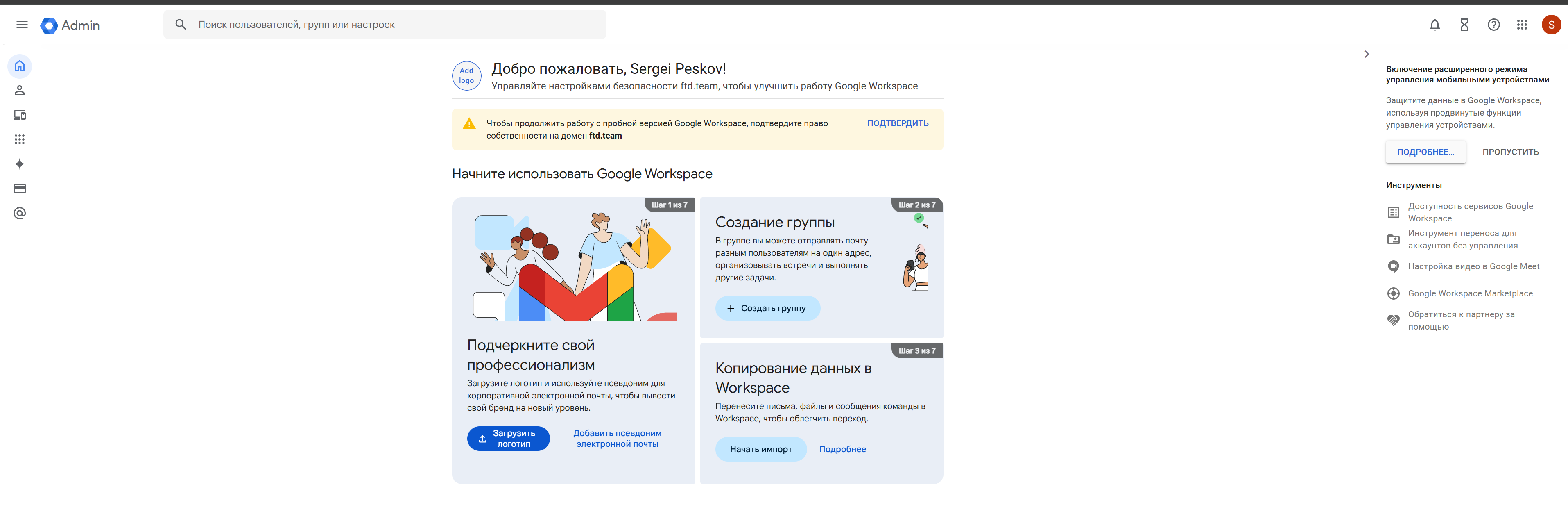The height and width of the screenshot is (505, 1568).
Task: Click ПРОПУСТИТЬ in the right panel
Action: (1510, 152)
